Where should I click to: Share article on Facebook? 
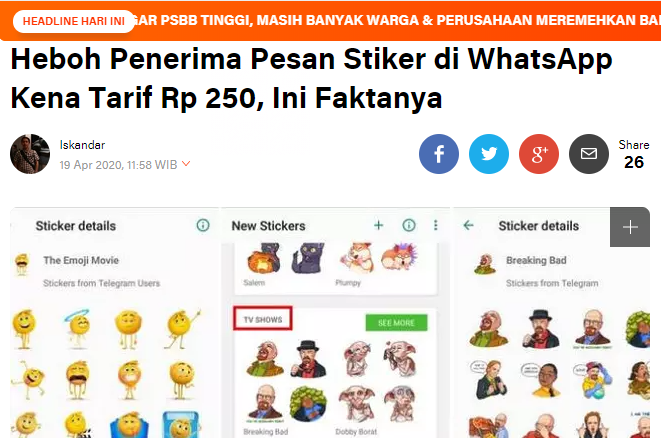point(438,154)
